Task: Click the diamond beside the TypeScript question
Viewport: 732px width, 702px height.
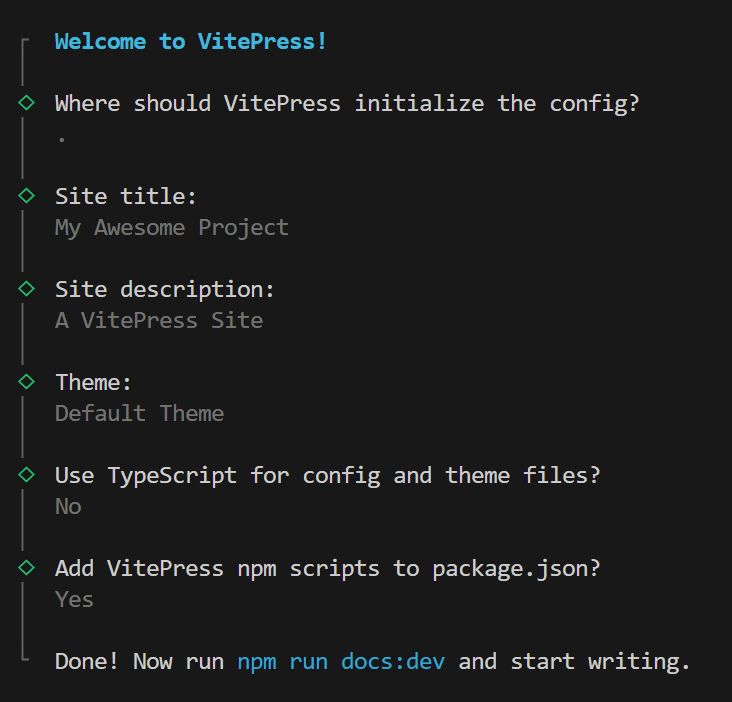Action: [x=27, y=475]
